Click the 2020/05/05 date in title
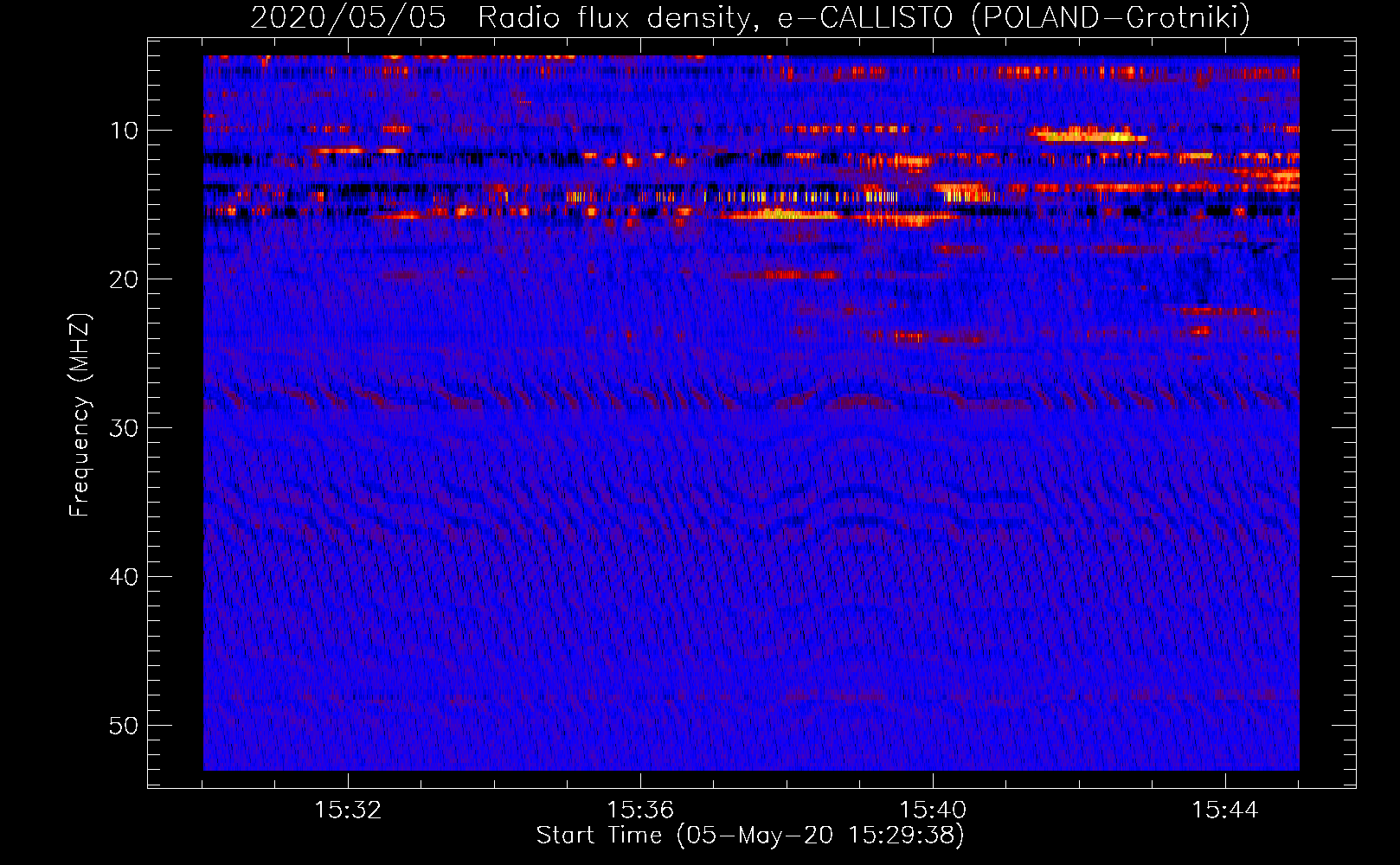 click(348, 17)
